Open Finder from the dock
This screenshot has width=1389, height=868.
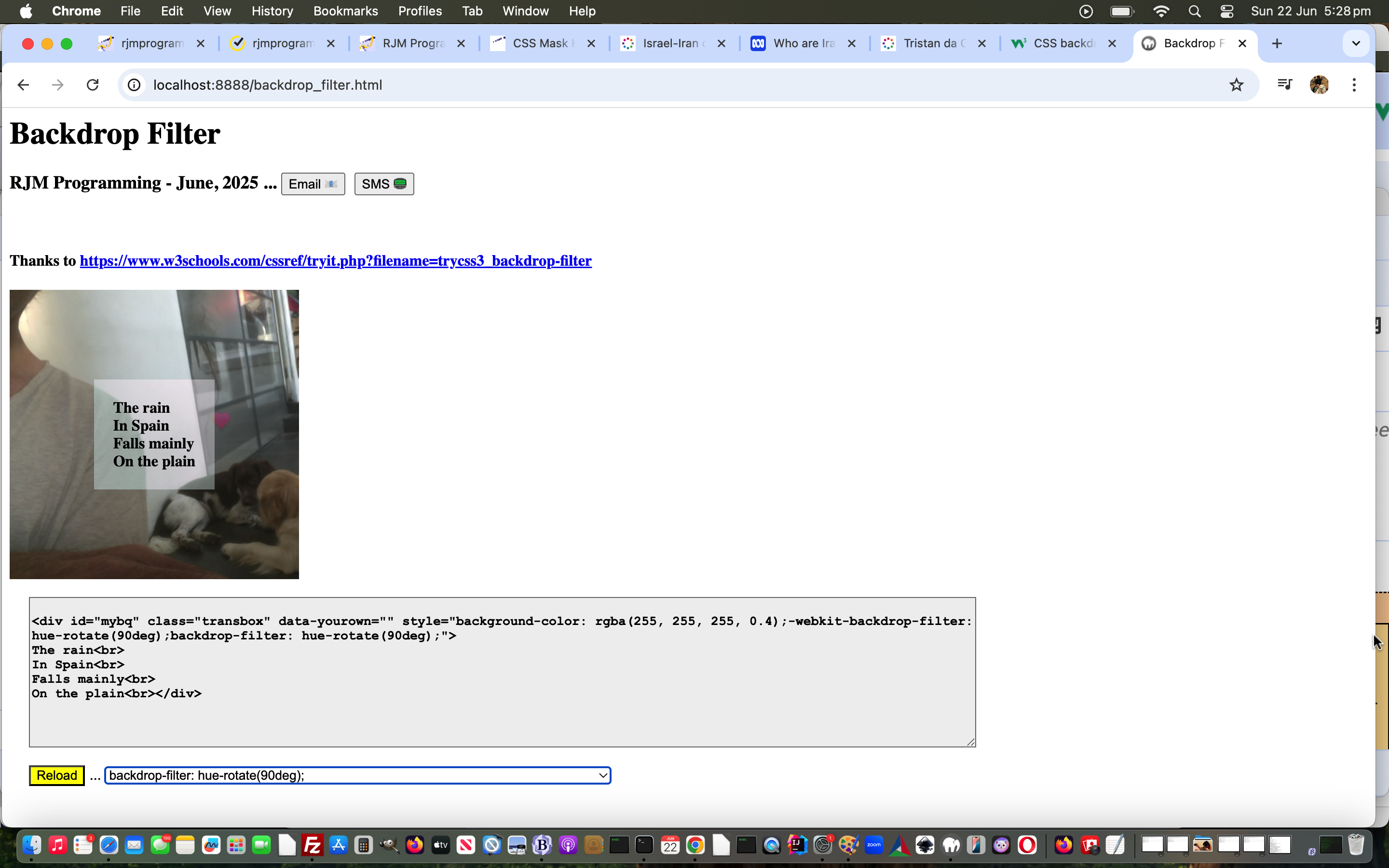[32, 845]
